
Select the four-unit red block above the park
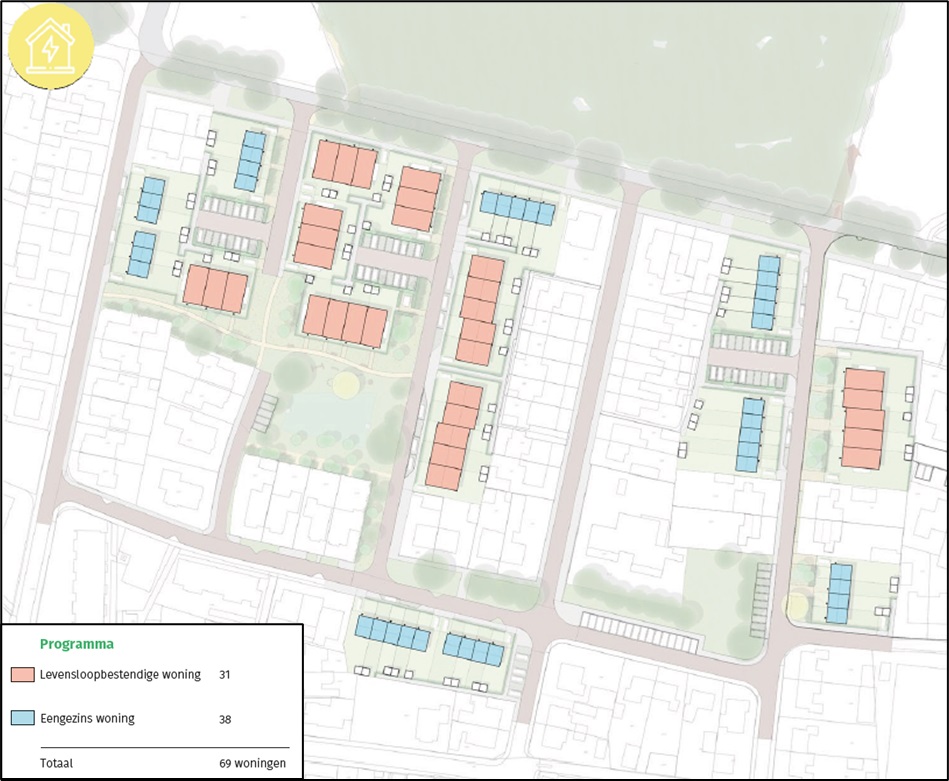tap(346, 321)
